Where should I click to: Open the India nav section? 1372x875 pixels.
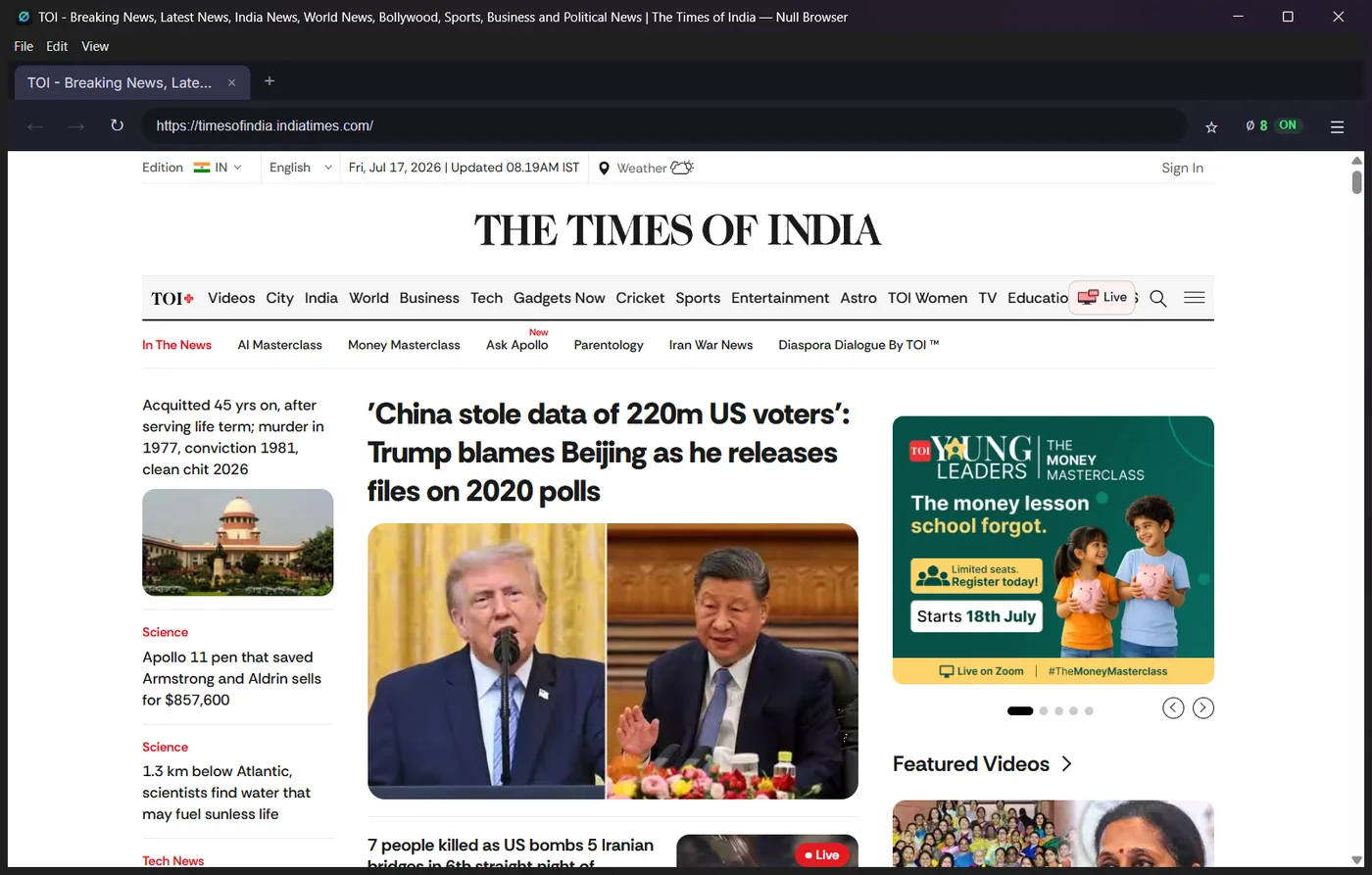(x=320, y=298)
